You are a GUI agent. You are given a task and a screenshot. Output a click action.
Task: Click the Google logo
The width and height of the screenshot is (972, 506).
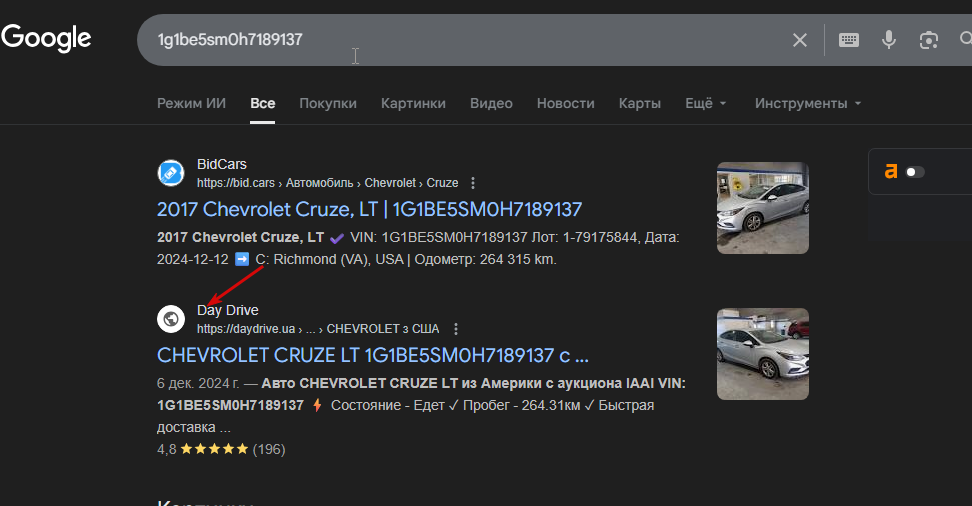click(x=46, y=38)
